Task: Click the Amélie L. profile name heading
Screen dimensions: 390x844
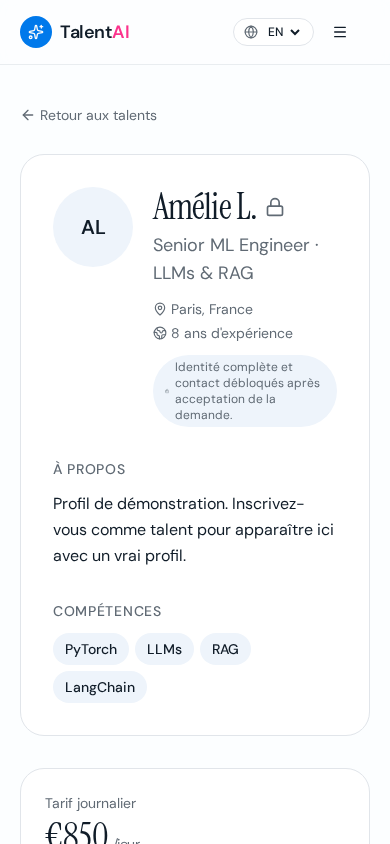Action: click(x=205, y=207)
